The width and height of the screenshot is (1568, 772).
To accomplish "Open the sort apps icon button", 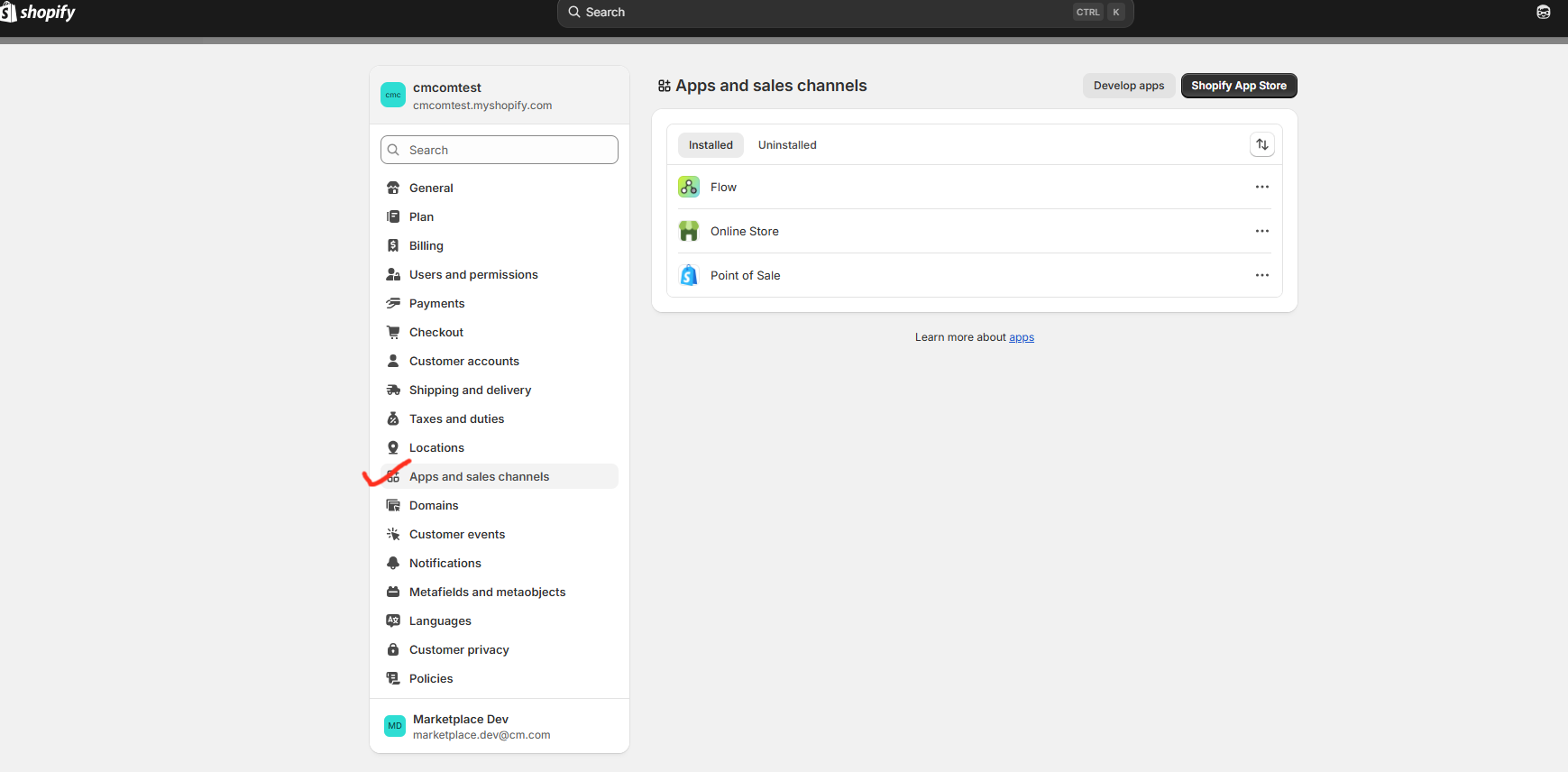I will click(x=1261, y=144).
